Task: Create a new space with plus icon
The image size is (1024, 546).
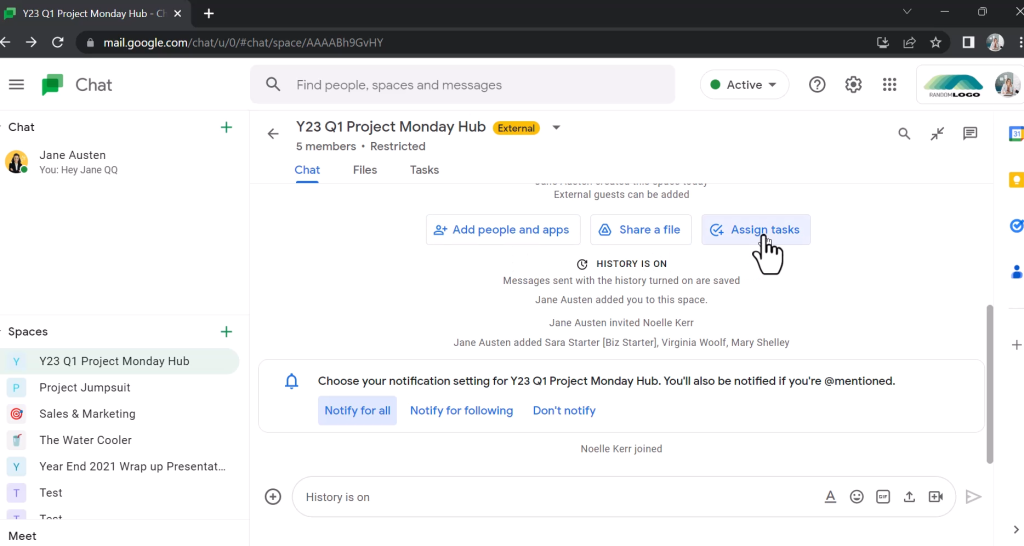Action: 226,332
